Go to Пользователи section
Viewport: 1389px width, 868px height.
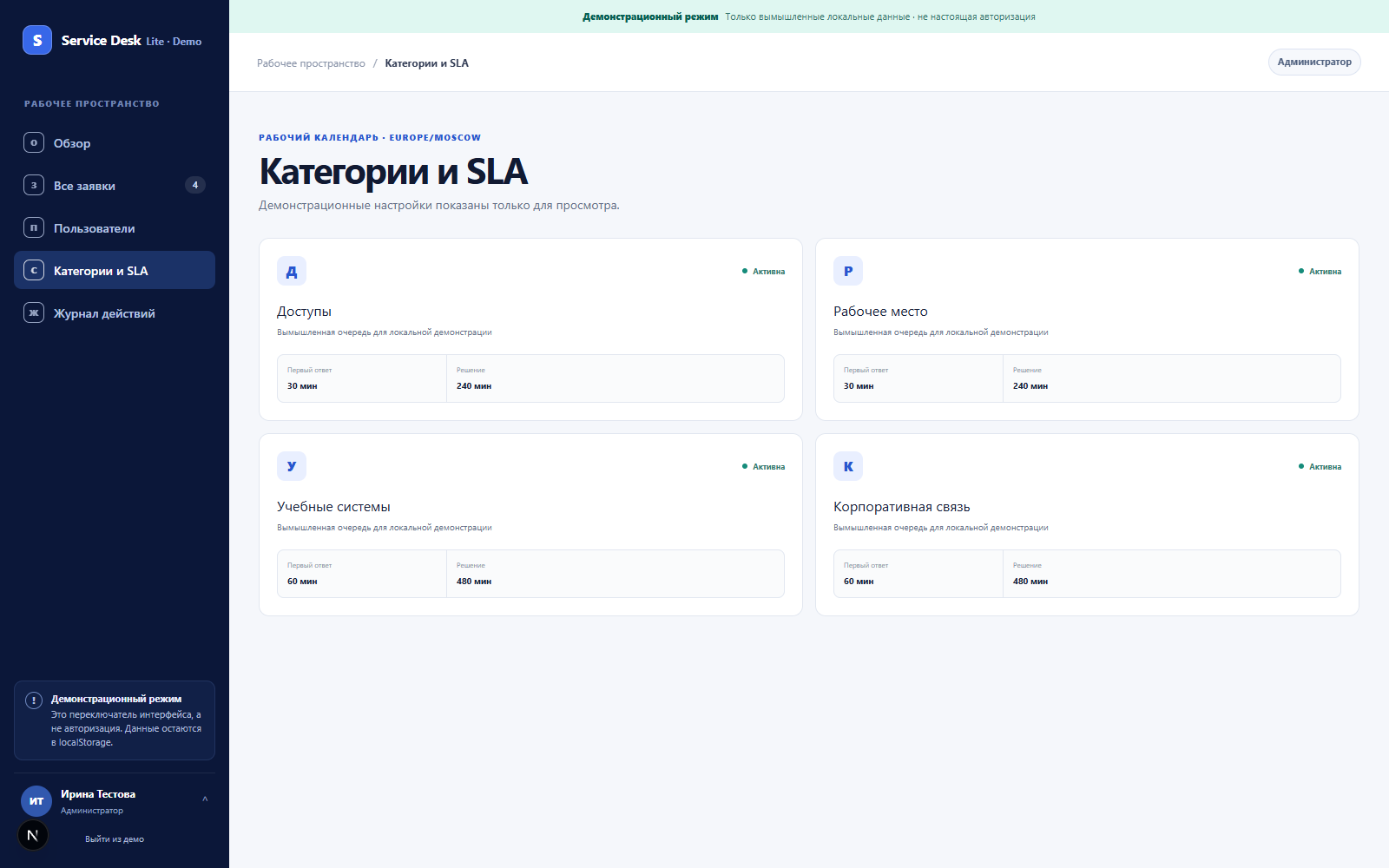tap(115, 227)
